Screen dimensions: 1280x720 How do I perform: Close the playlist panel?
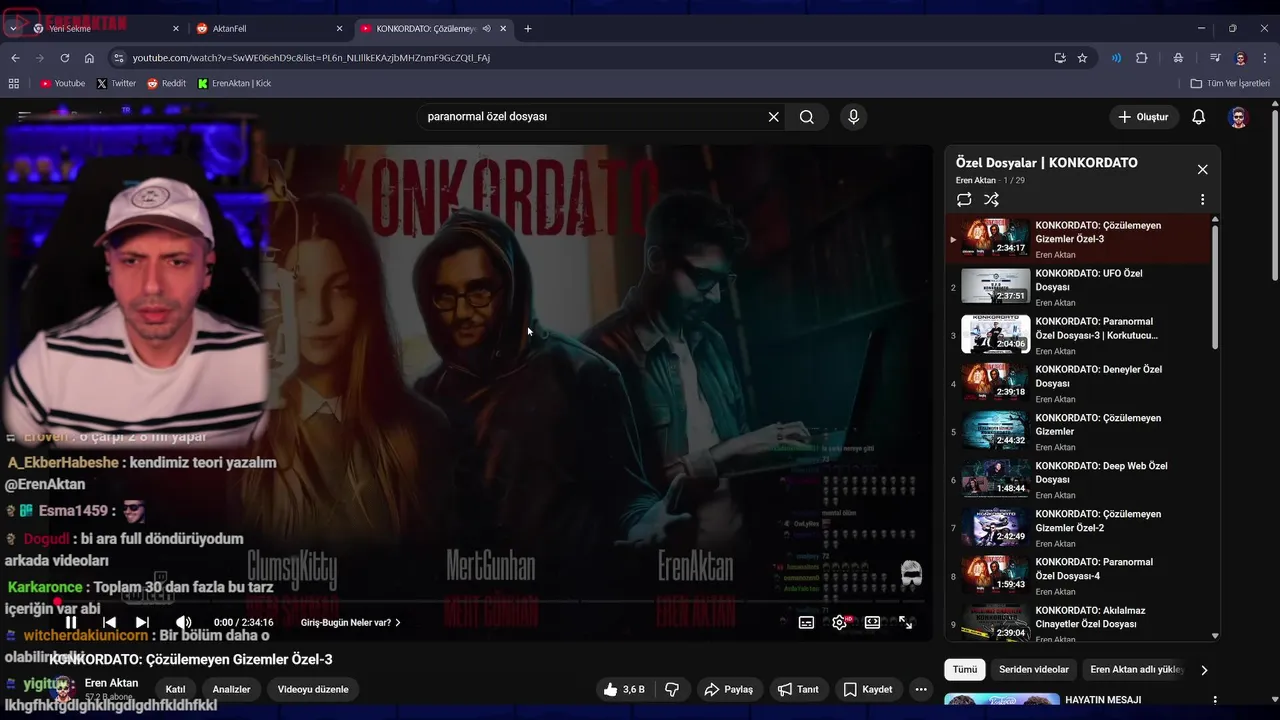[x=1202, y=169]
